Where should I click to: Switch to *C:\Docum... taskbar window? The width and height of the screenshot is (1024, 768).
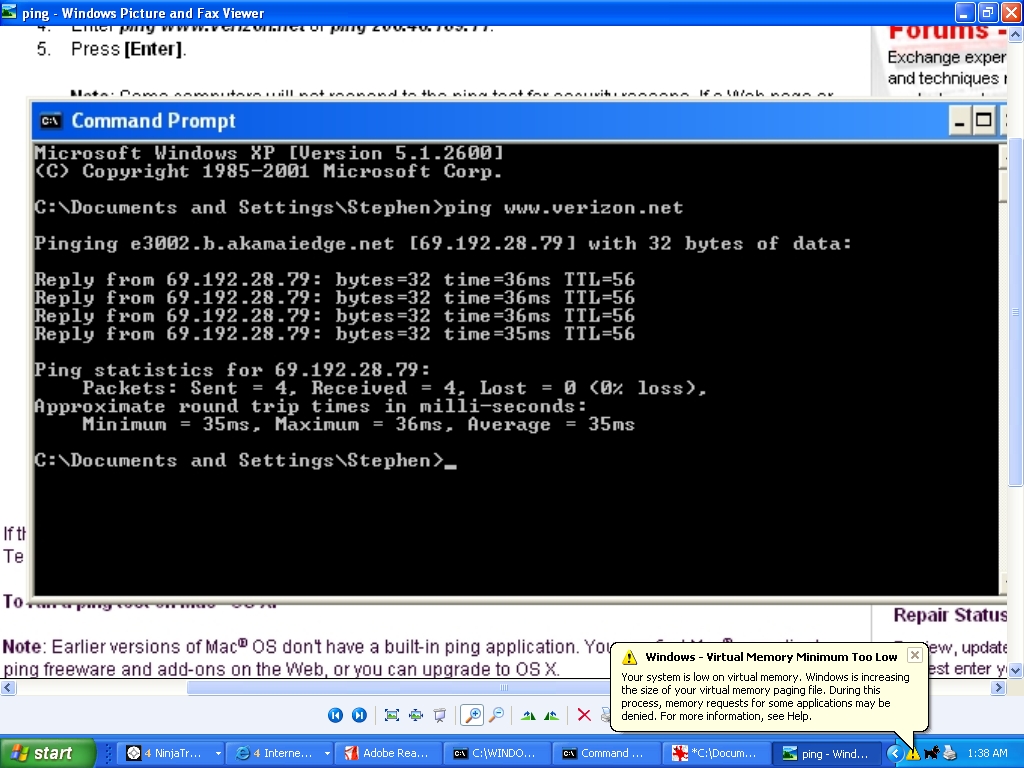(718, 754)
